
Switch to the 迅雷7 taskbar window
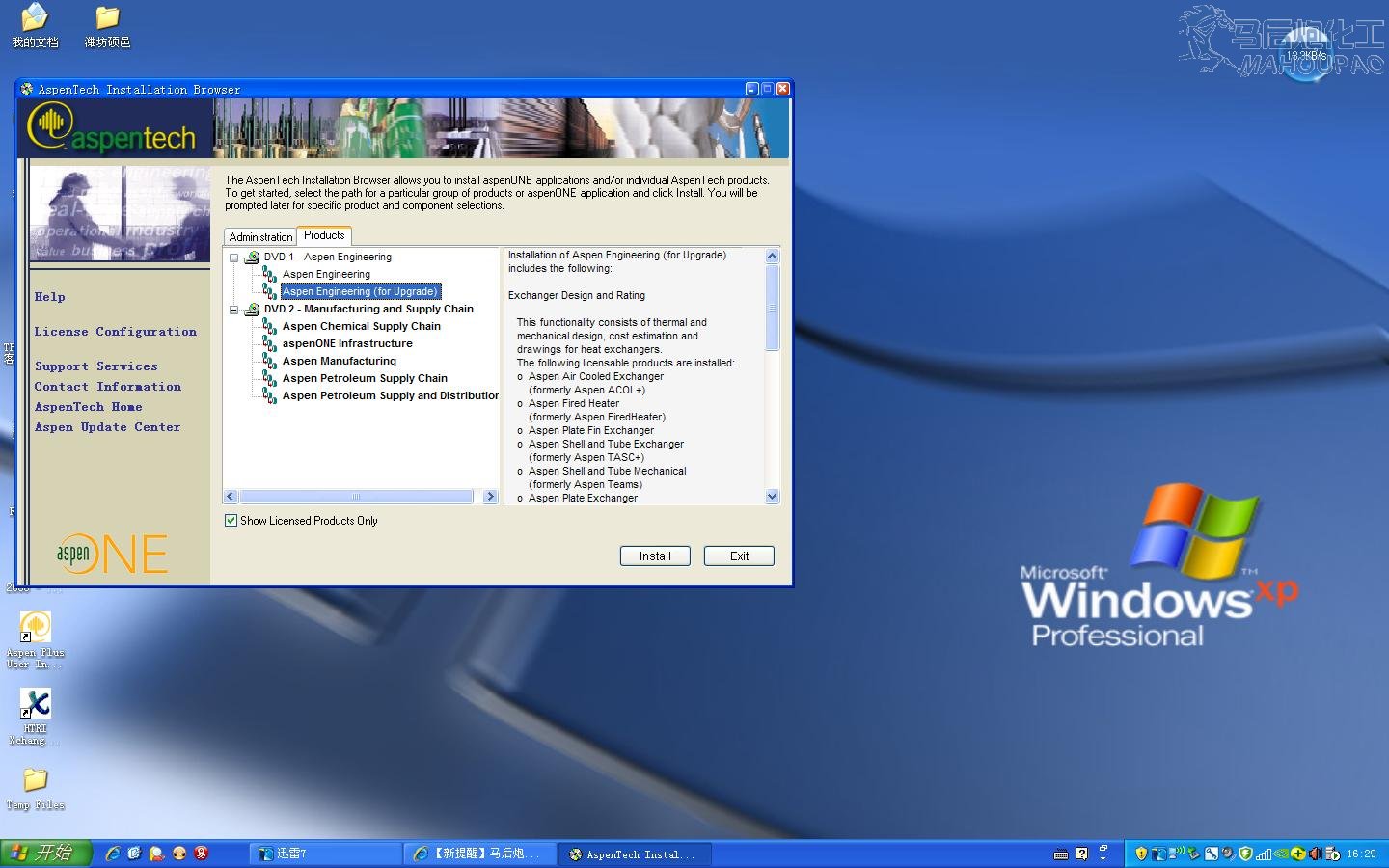coord(326,854)
